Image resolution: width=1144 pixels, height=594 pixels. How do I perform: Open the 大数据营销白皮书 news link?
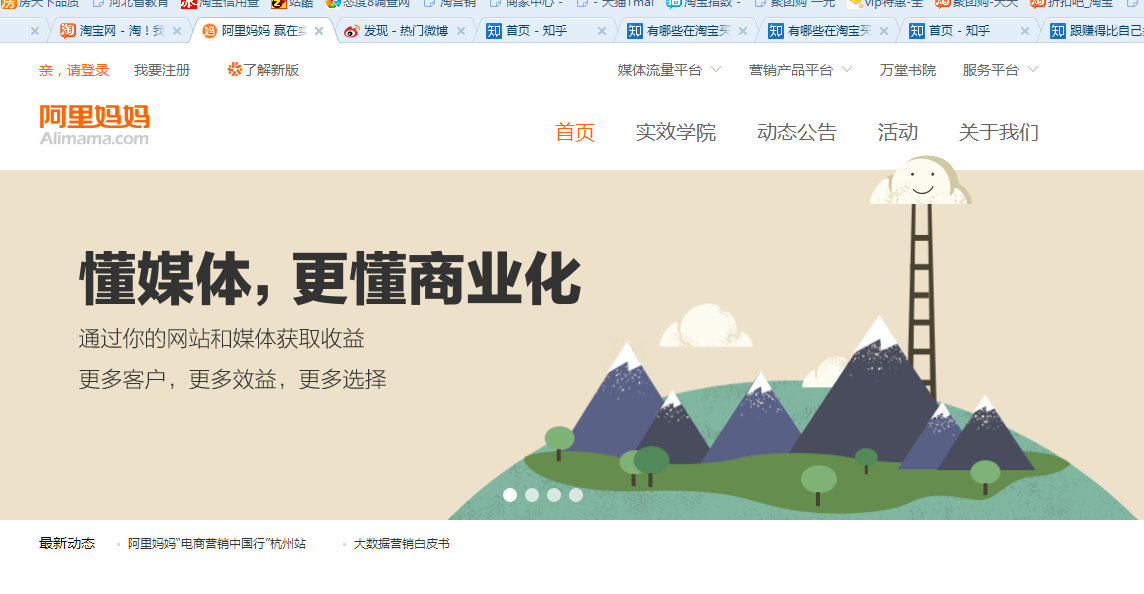[401, 544]
